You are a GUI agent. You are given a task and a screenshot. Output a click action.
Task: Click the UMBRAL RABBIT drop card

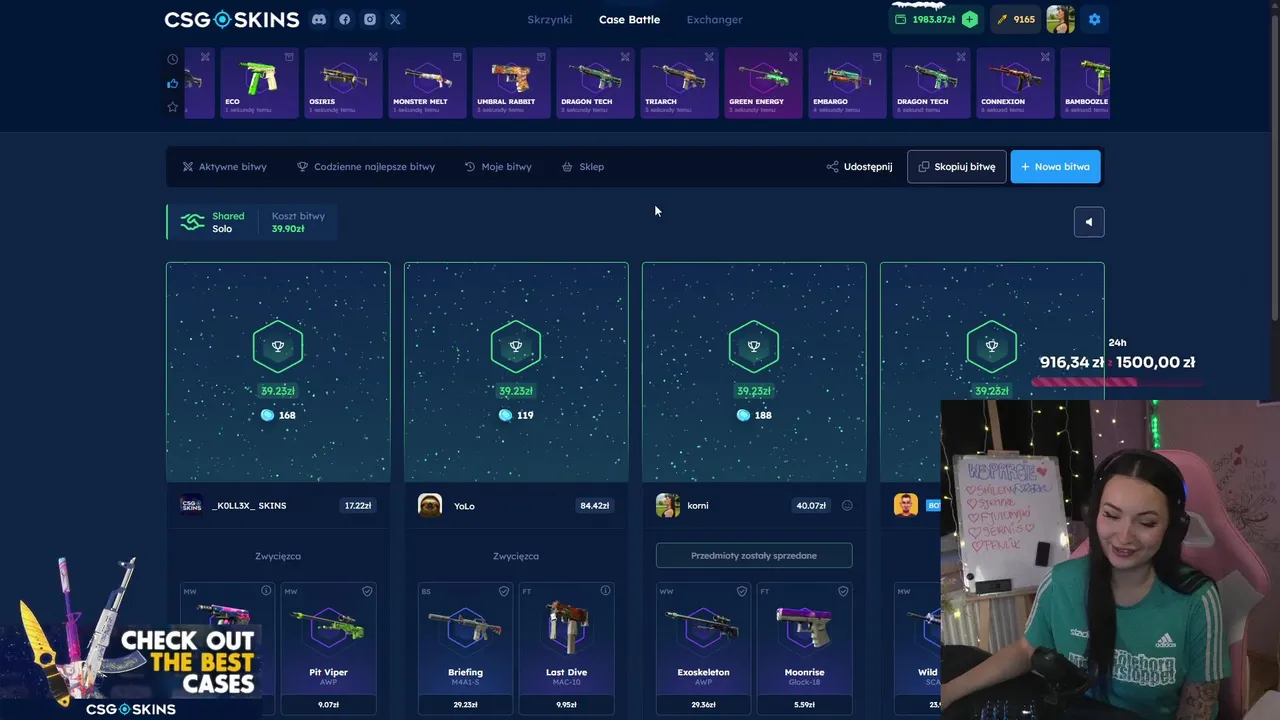(x=511, y=83)
